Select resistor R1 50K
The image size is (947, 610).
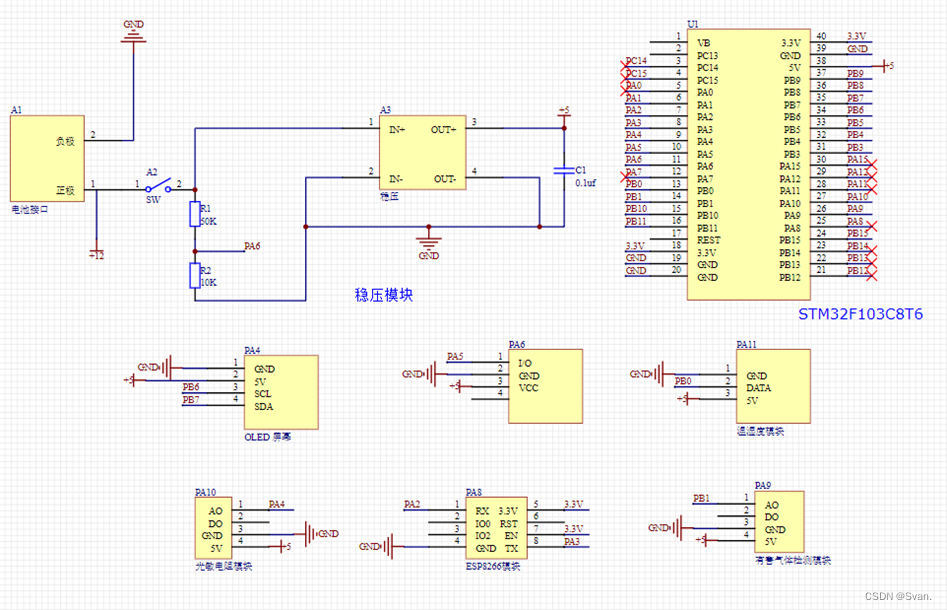tap(195, 214)
